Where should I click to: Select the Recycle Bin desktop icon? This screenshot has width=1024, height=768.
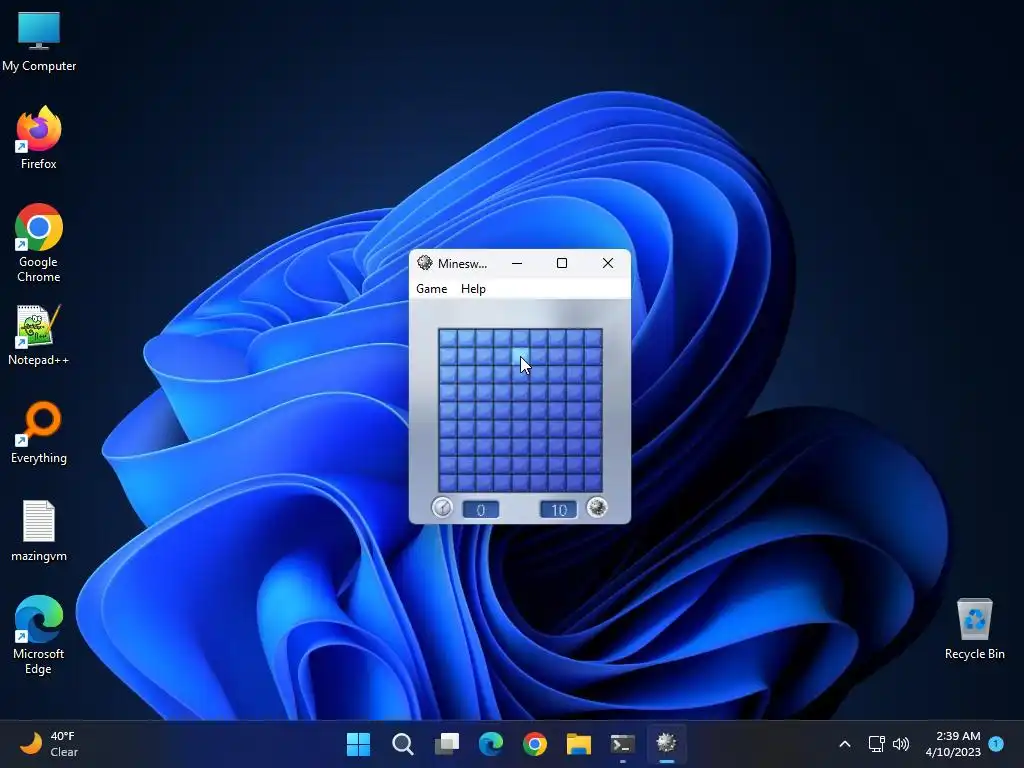[x=974, y=629]
